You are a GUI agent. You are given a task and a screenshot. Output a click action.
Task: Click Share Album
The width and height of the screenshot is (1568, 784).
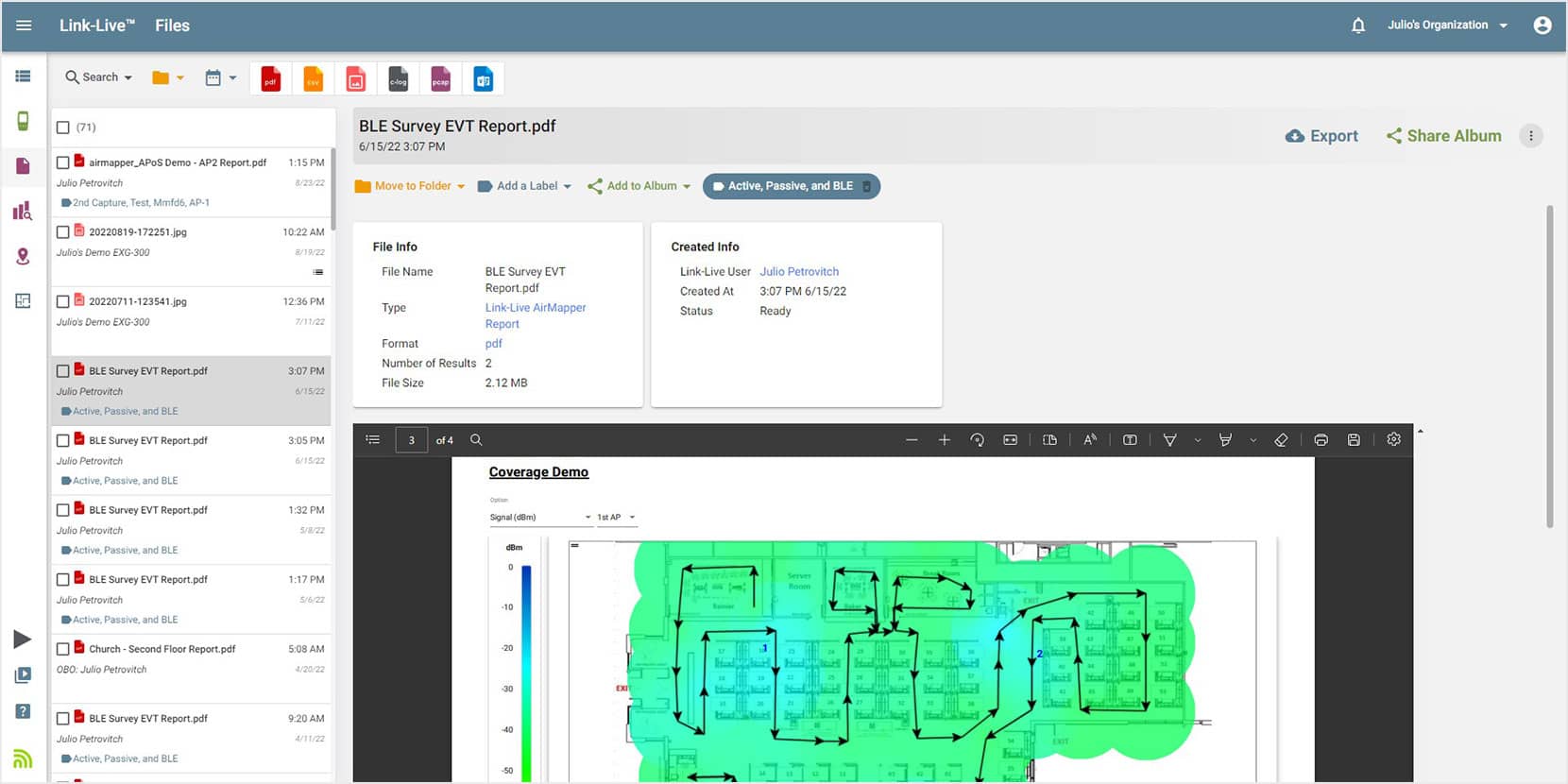[x=1443, y=136]
